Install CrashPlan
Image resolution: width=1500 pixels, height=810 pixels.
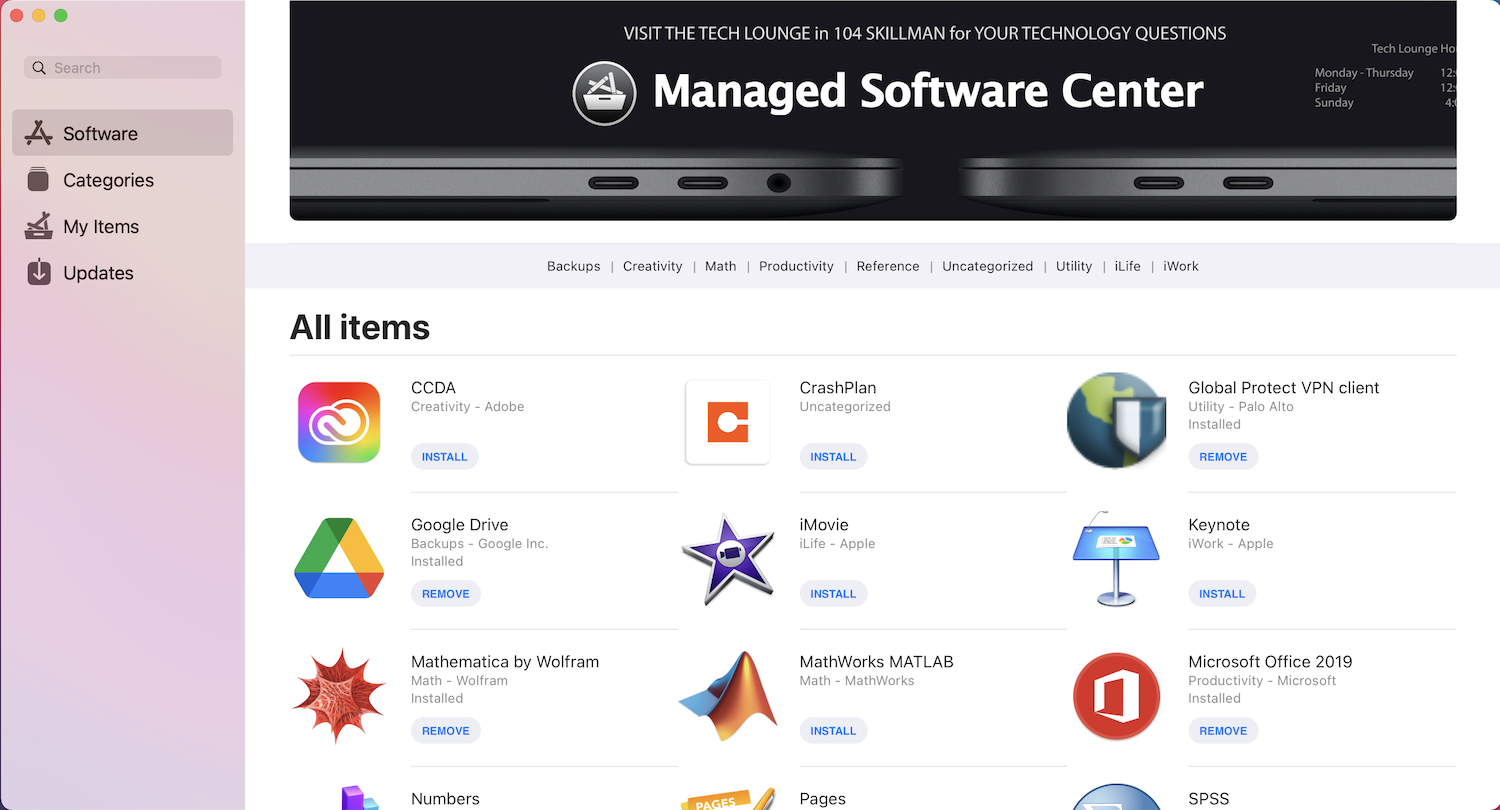[833, 457]
